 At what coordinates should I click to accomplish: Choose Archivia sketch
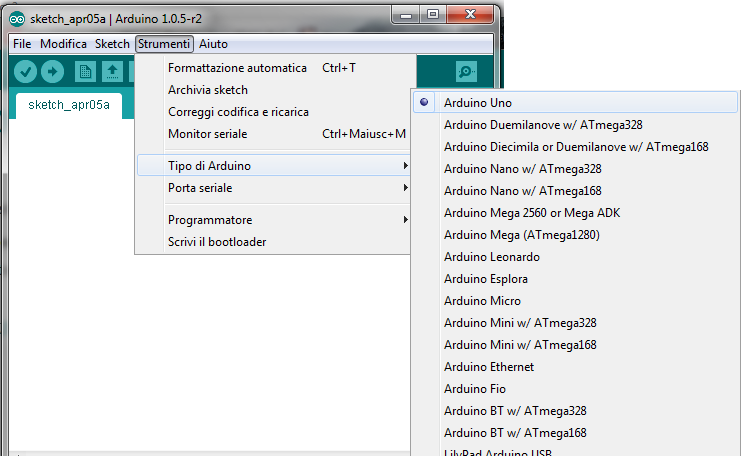pos(274,90)
